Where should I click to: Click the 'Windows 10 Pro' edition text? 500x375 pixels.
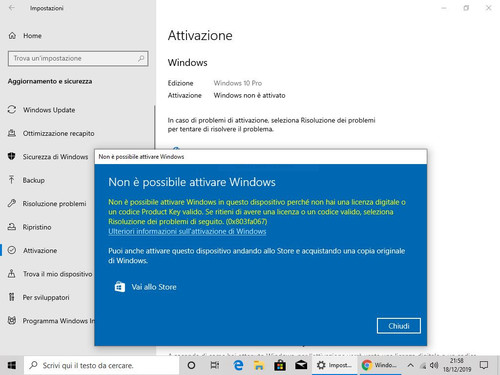point(238,83)
